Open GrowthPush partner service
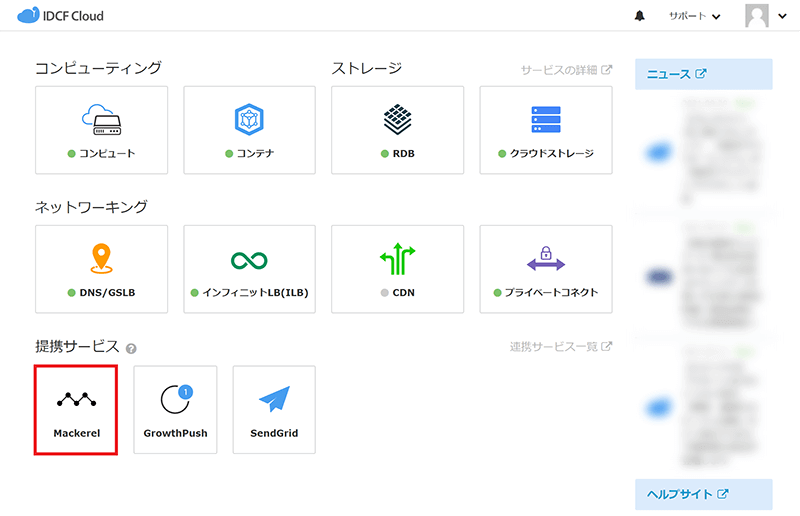Image resolution: width=800 pixels, height=516 pixels. pos(175,409)
